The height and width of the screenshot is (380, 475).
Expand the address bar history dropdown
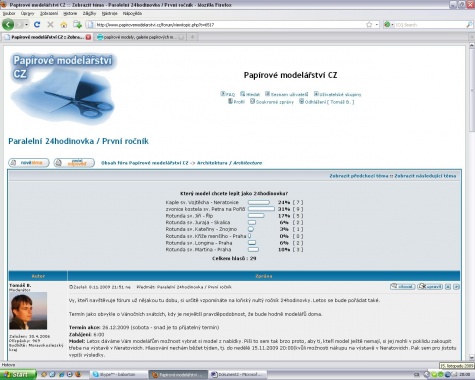pyautogui.click(x=377, y=25)
